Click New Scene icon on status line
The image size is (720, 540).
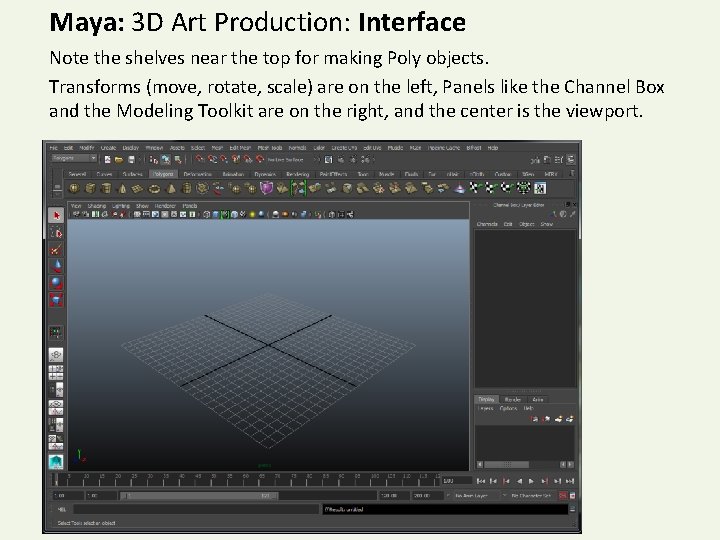(x=107, y=160)
